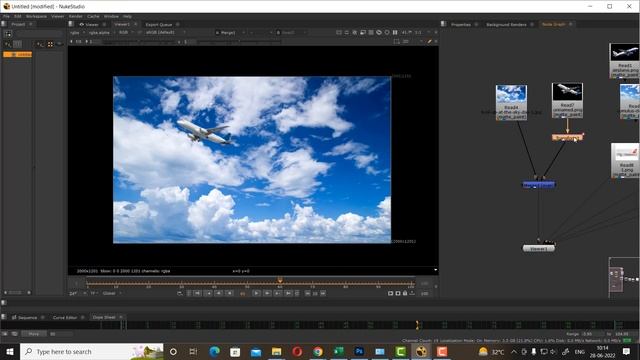
Task: Open Google Chrome from the taskbar
Action: point(318,351)
